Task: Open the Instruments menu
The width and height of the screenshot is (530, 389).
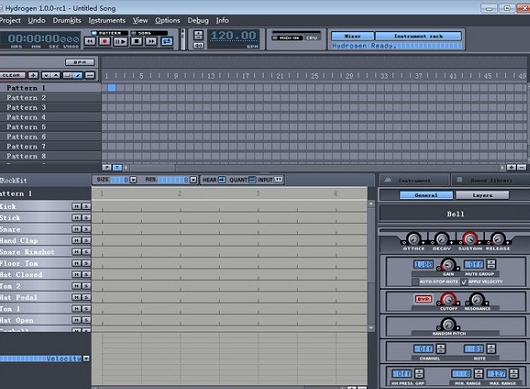Action: coord(107,21)
